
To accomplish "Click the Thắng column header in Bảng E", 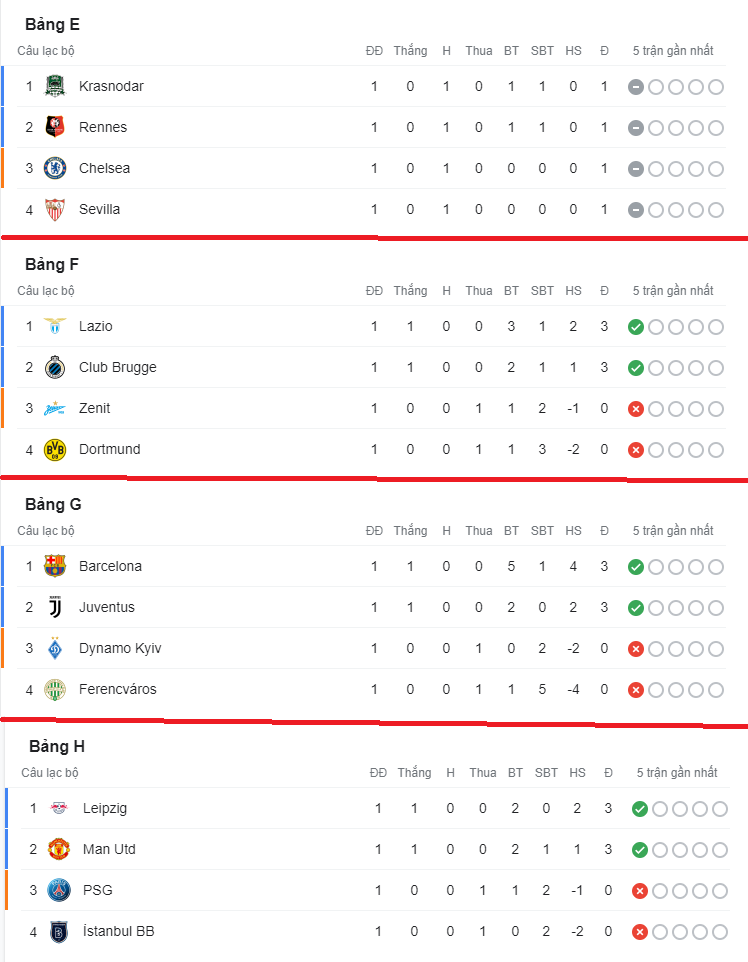I will point(411,51).
